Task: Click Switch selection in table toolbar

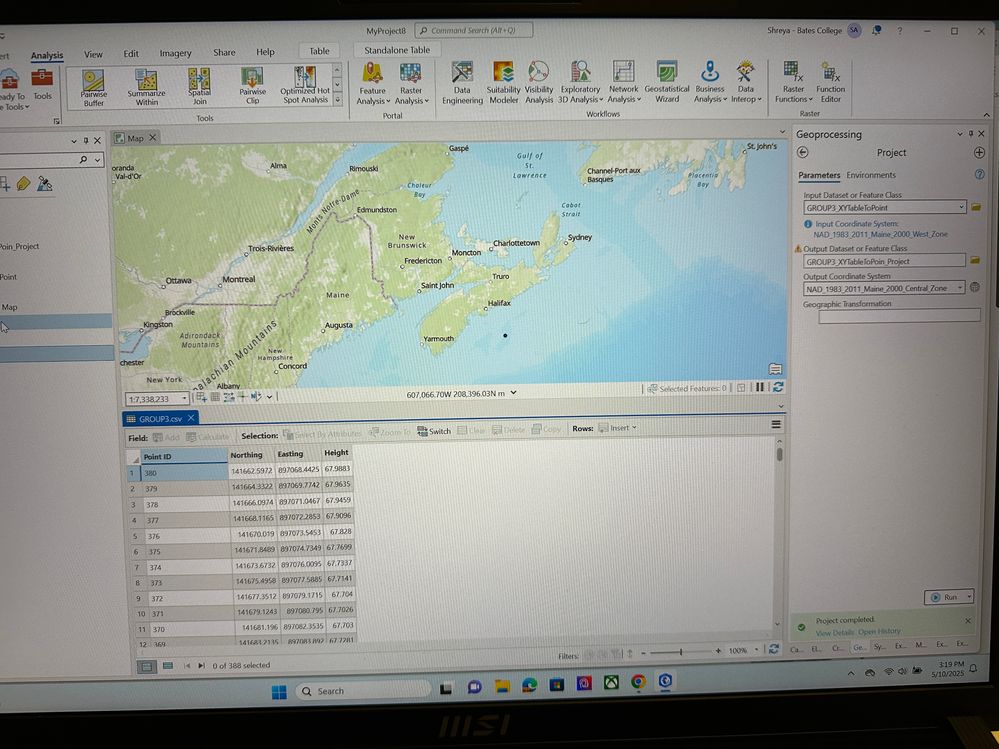Action: point(434,431)
